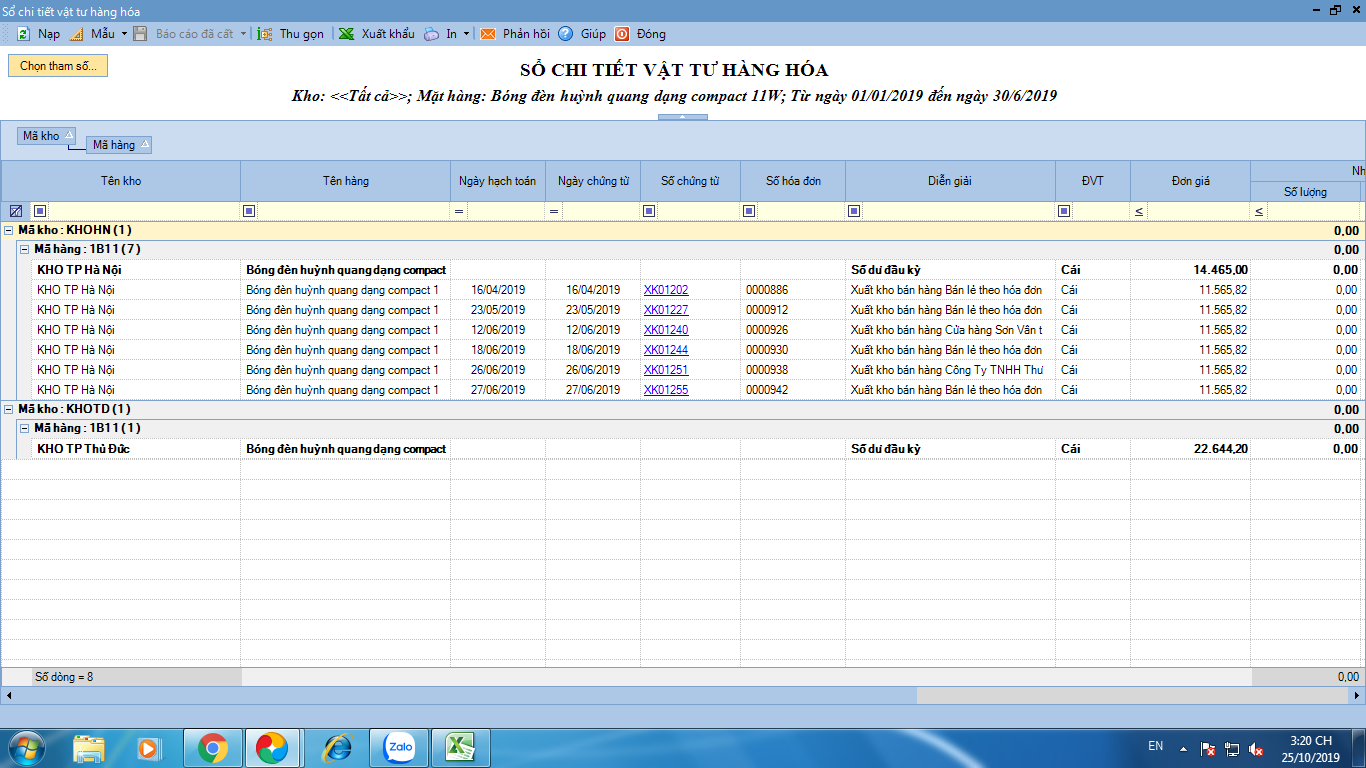Collapse the Mã kho : KHOTD group

9,409
